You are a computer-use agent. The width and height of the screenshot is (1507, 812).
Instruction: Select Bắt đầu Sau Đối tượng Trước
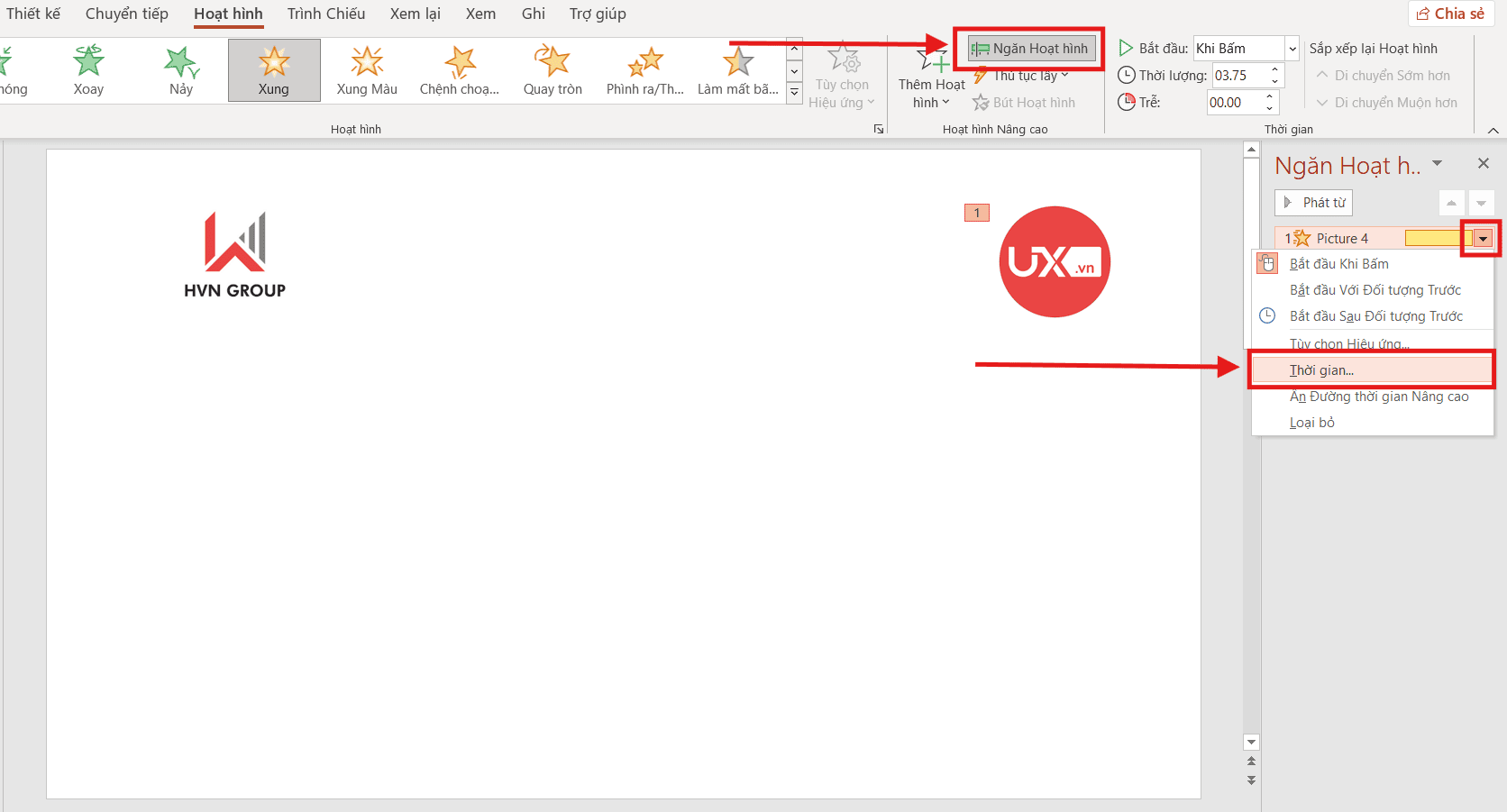(x=1376, y=315)
